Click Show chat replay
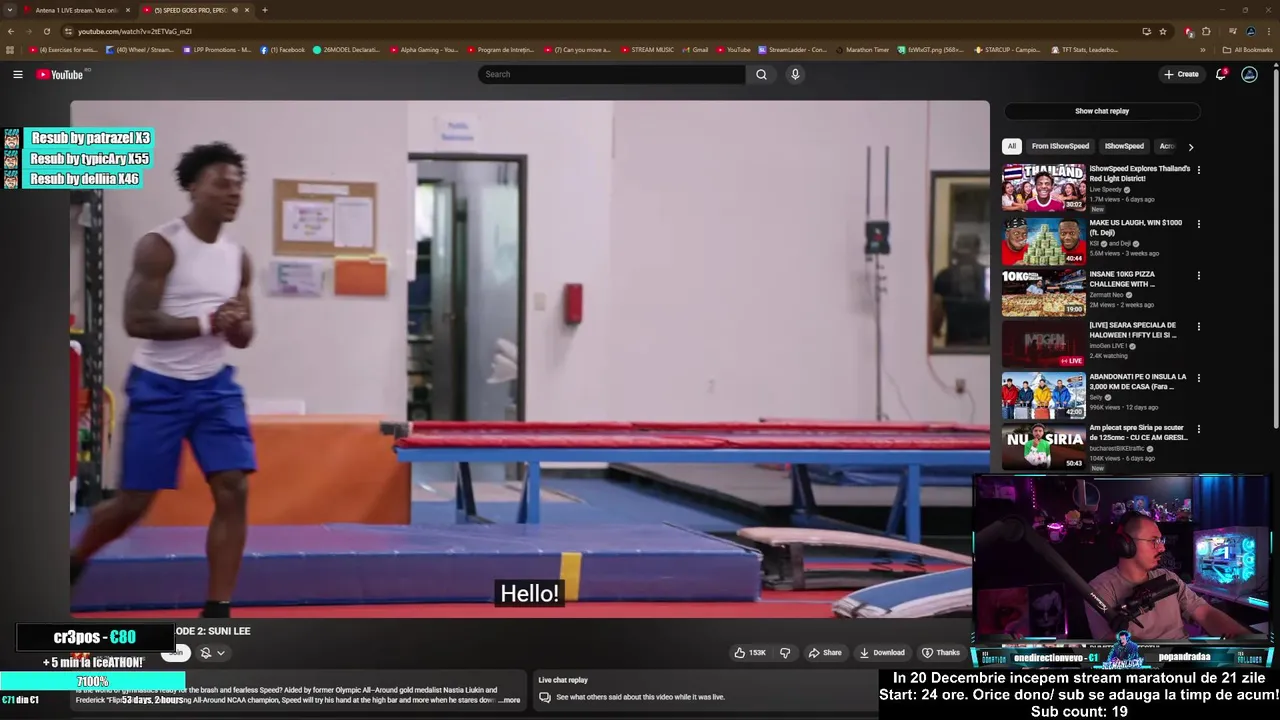The image size is (1280, 720). 1101,111
